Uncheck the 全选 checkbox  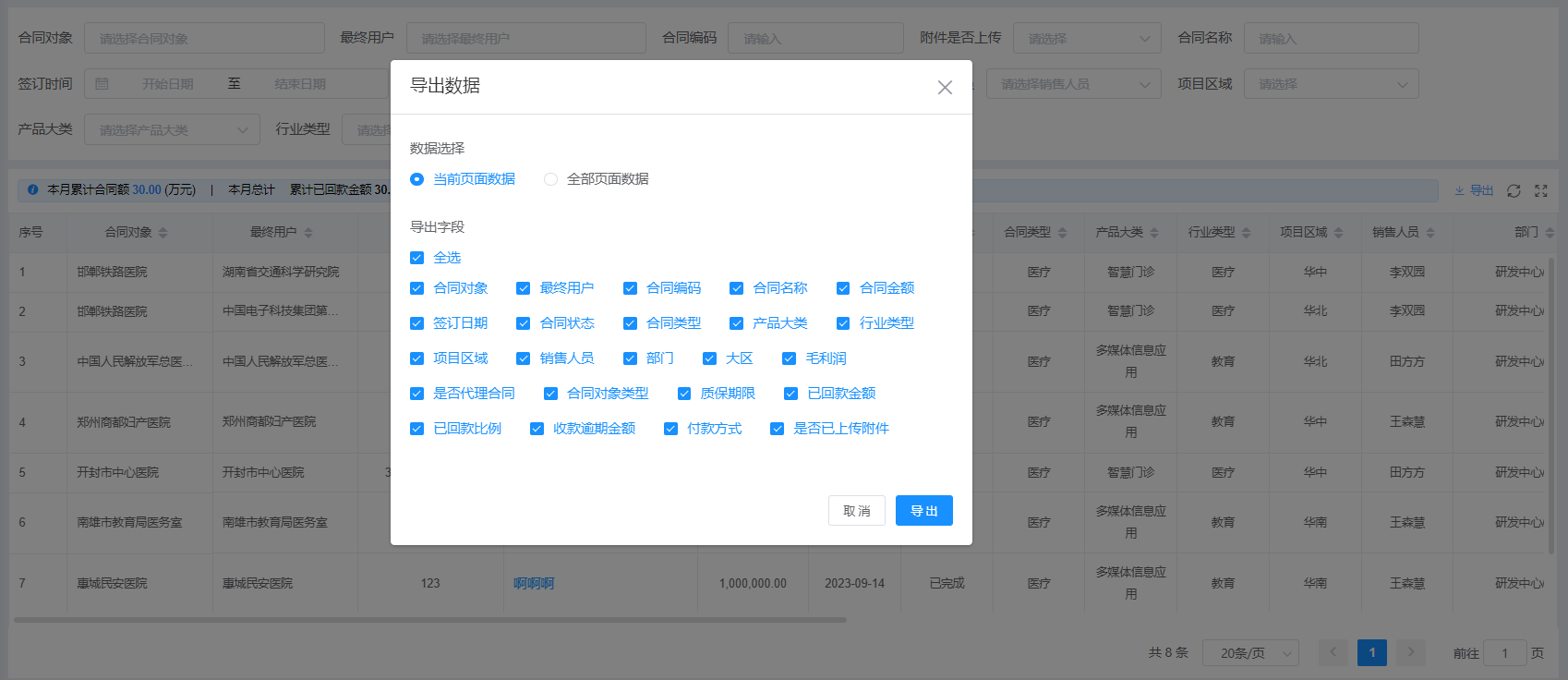point(417,258)
